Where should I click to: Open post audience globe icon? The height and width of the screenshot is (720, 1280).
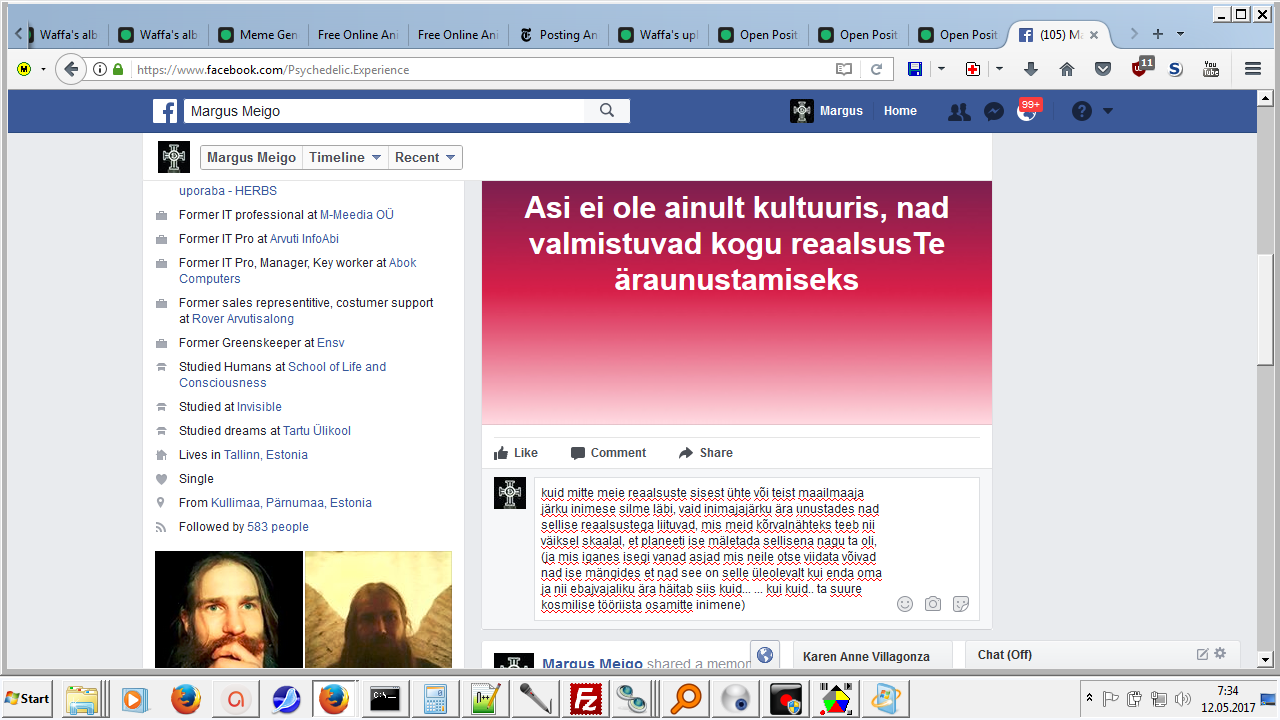[x=765, y=655]
